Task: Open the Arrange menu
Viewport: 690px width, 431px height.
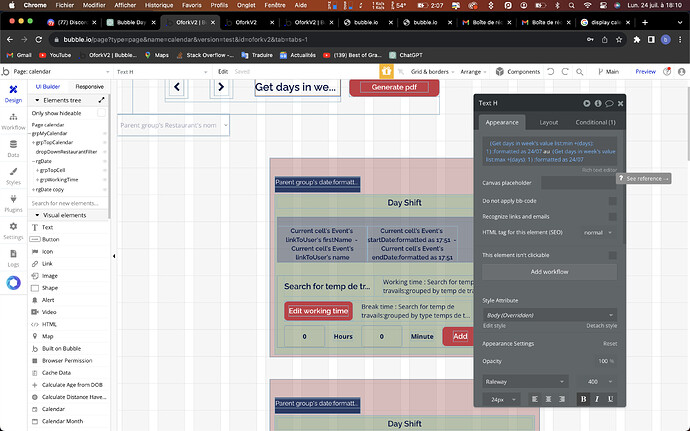Action: pyautogui.click(x=473, y=71)
